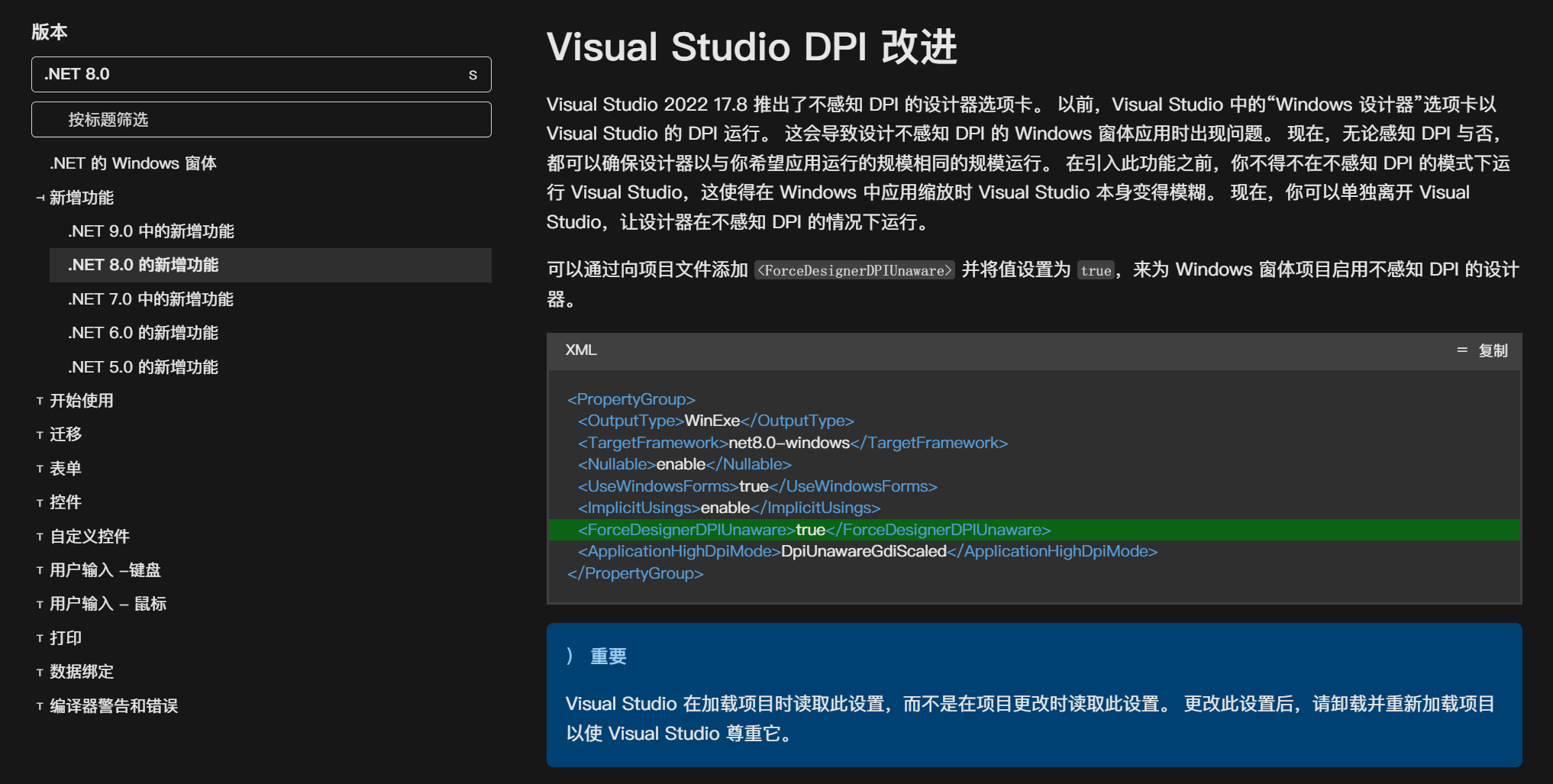Click the 重要 alert icon
The image size is (1553, 784).
click(x=570, y=656)
